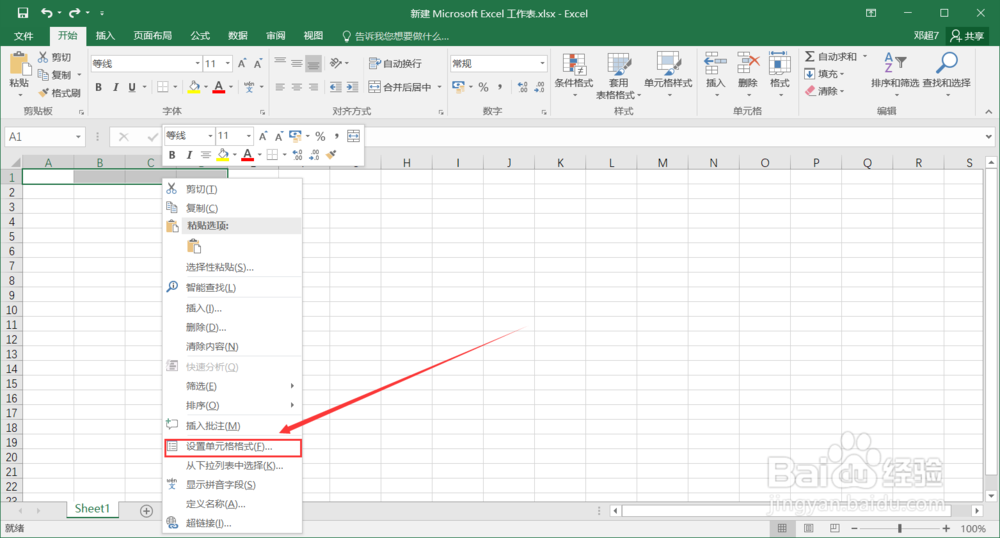This screenshot has width=1000, height=538.
Task: Expand the Sort (排序) submenu arrow
Action: (x=292, y=405)
